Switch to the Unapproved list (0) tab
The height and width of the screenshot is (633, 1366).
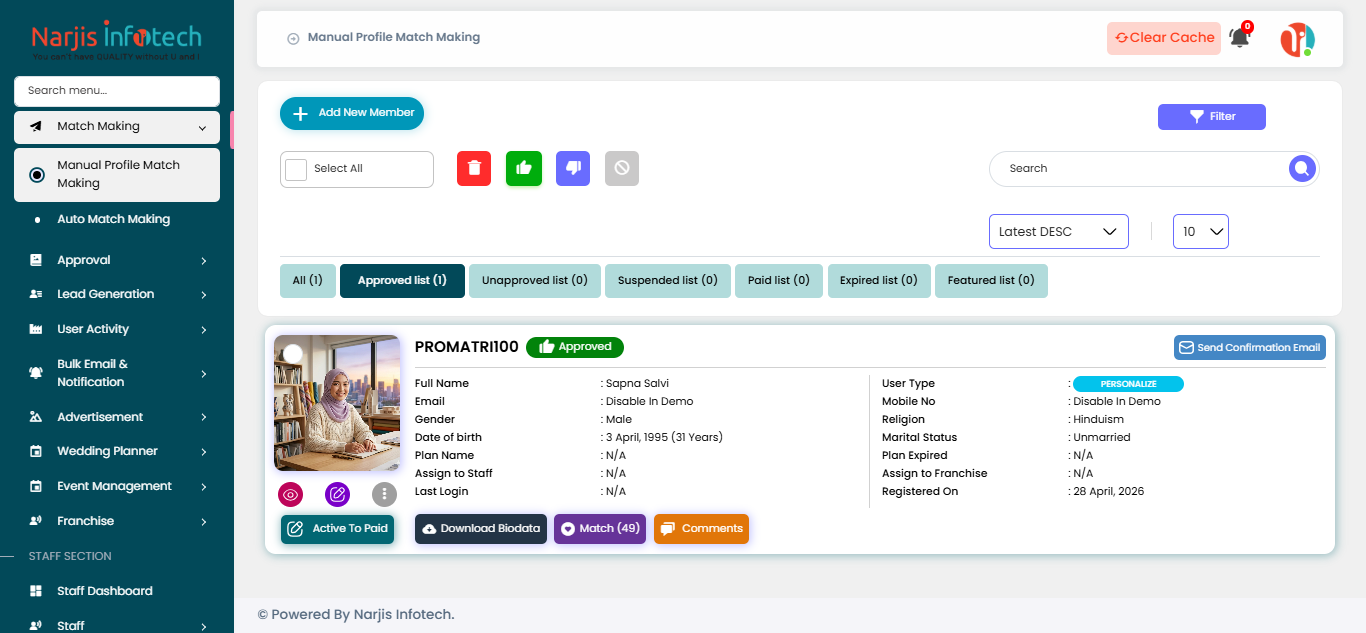535,281
